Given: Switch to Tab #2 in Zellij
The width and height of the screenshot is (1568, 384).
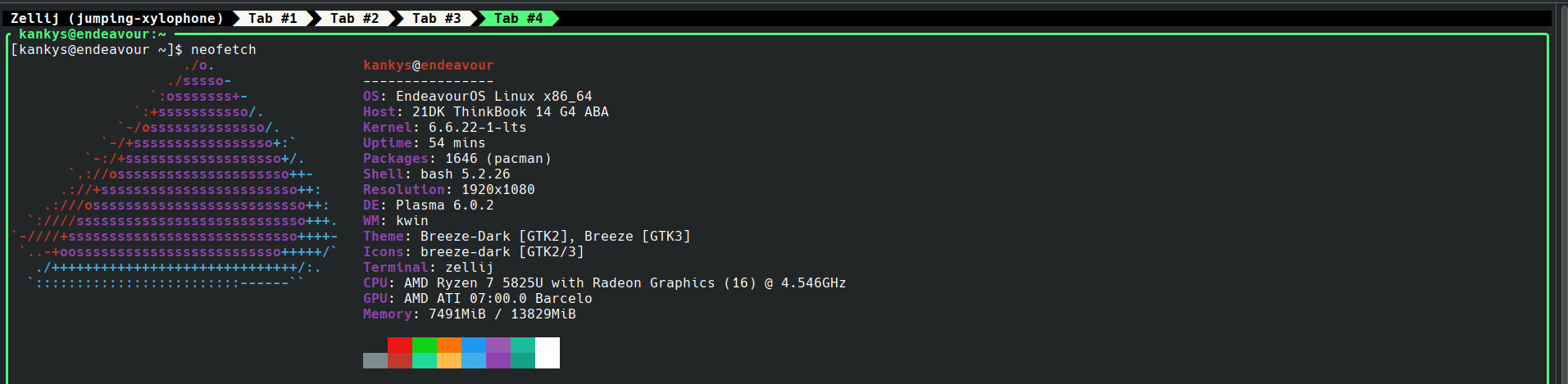Looking at the screenshot, I should tap(354, 18).
